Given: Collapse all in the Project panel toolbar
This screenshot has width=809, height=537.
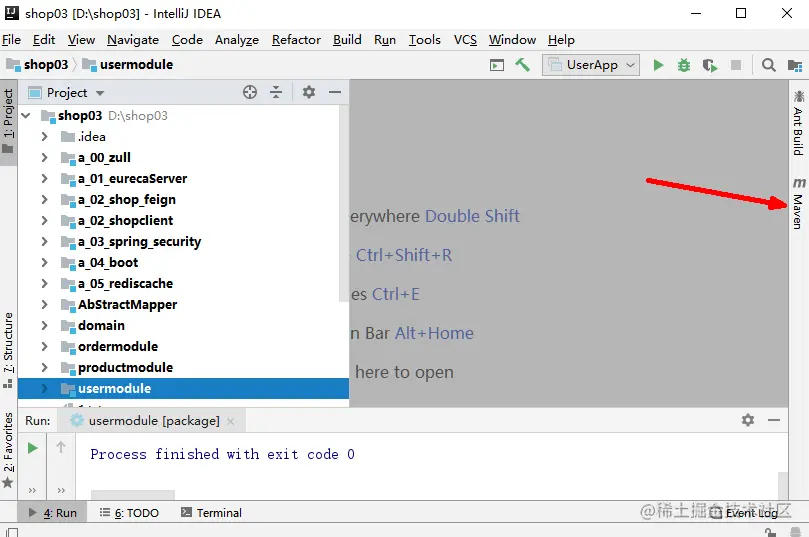Looking at the screenshot, I should click(276, 92).
